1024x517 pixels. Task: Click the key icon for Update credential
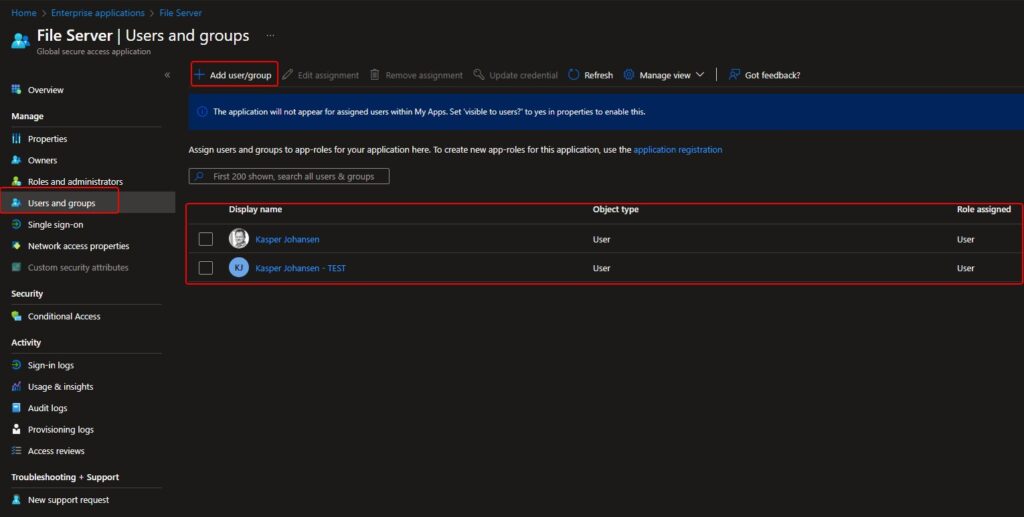pos(479,75)
